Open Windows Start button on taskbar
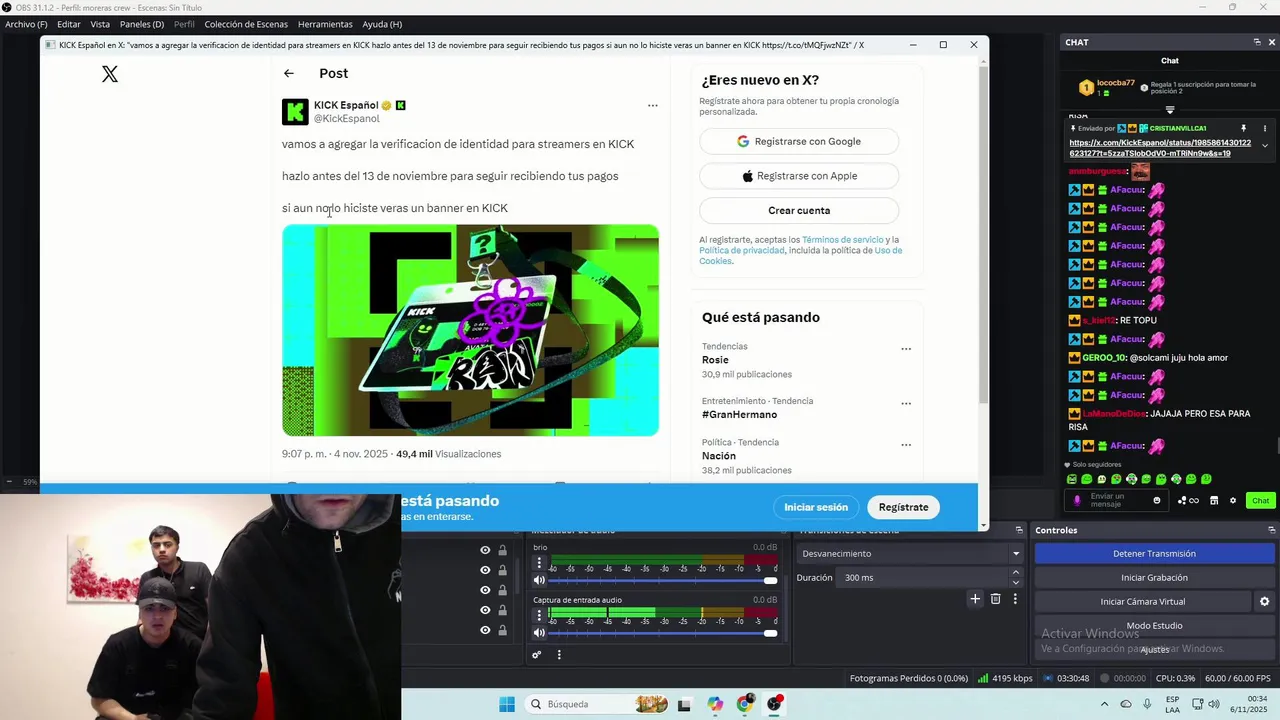The image size is (1280, 720). tap(507, 704)
